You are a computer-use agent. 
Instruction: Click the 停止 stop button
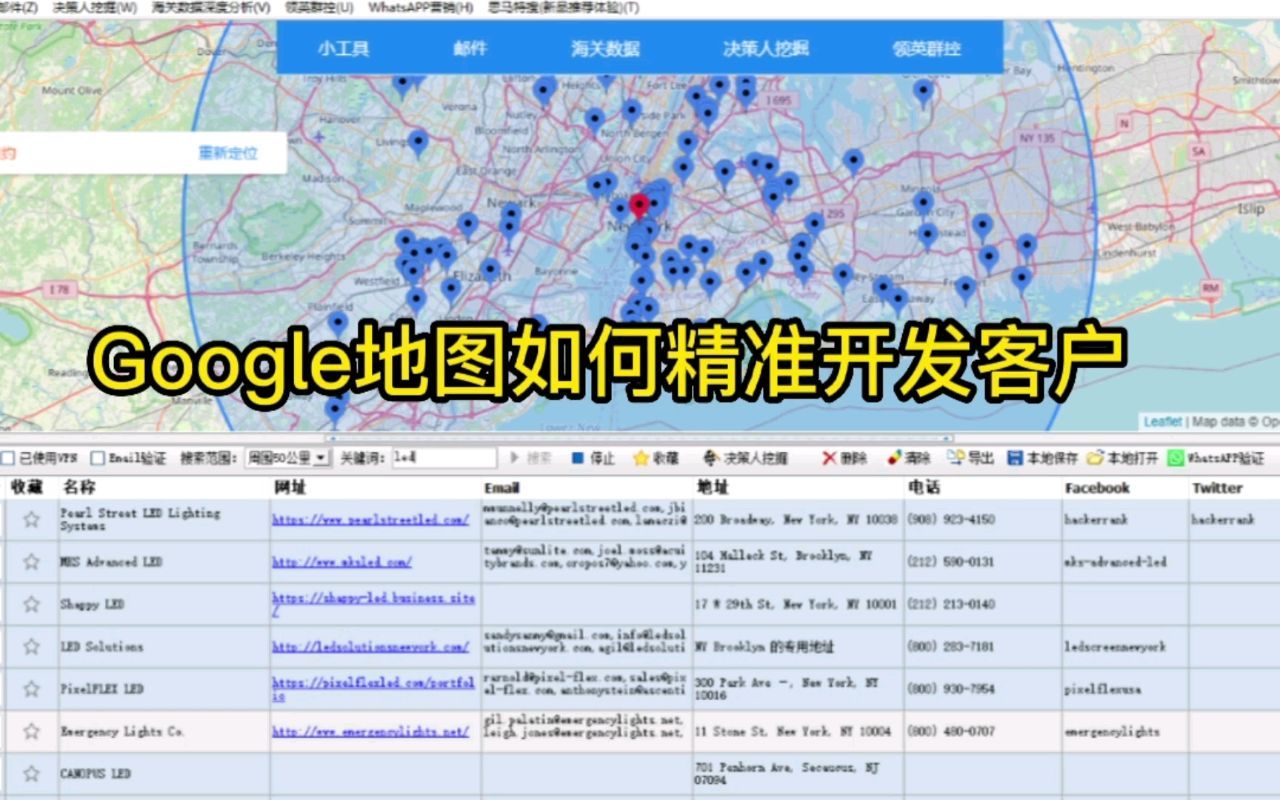click(x=593, y=458)
